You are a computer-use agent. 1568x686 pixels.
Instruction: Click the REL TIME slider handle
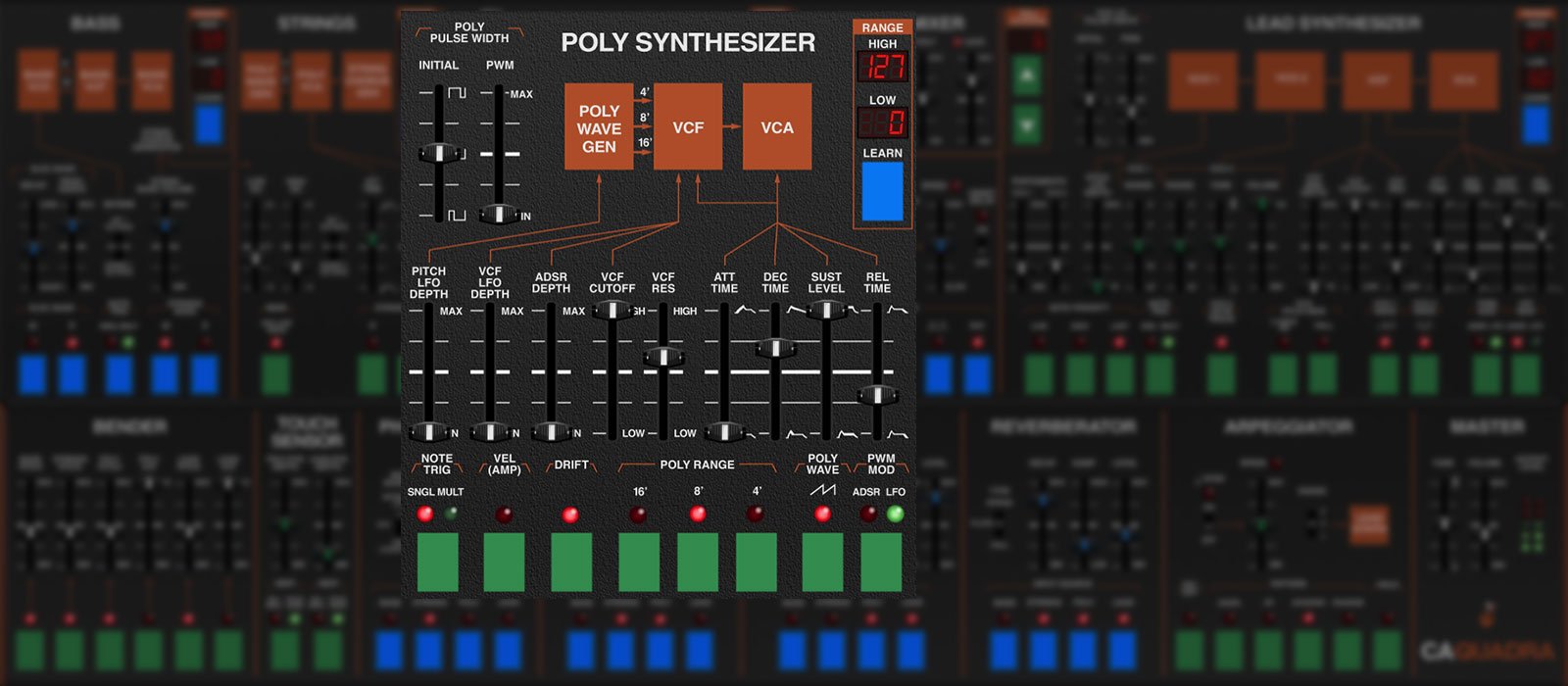(x=877, y=395)
